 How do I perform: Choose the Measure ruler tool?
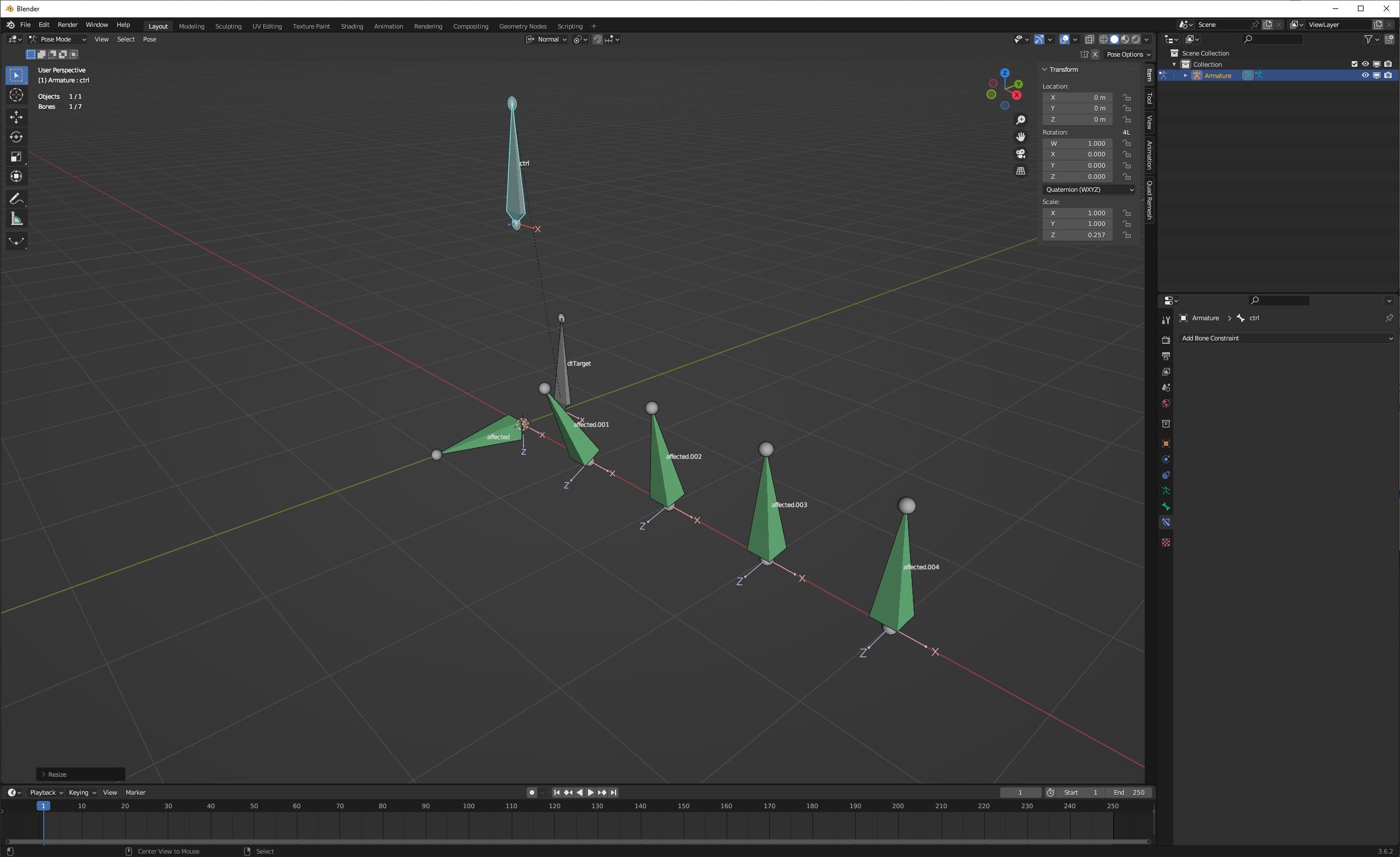16,219
